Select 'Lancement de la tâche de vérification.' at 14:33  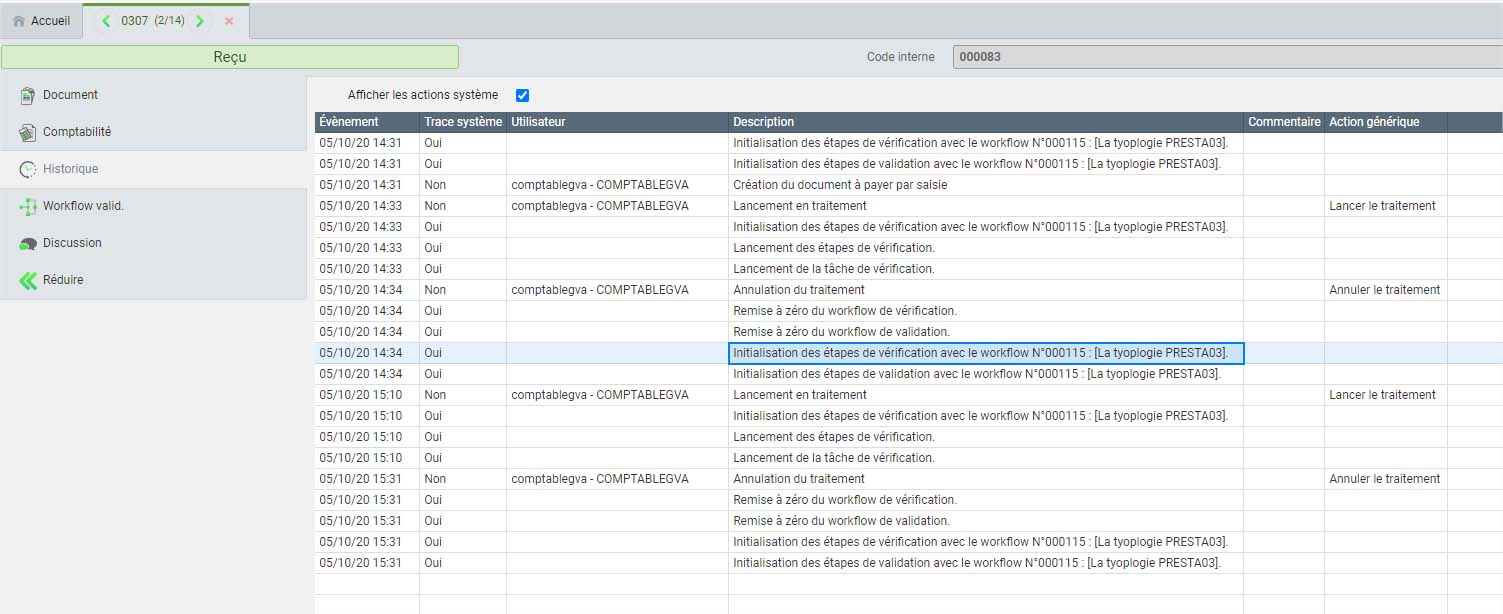coord(834,269)
